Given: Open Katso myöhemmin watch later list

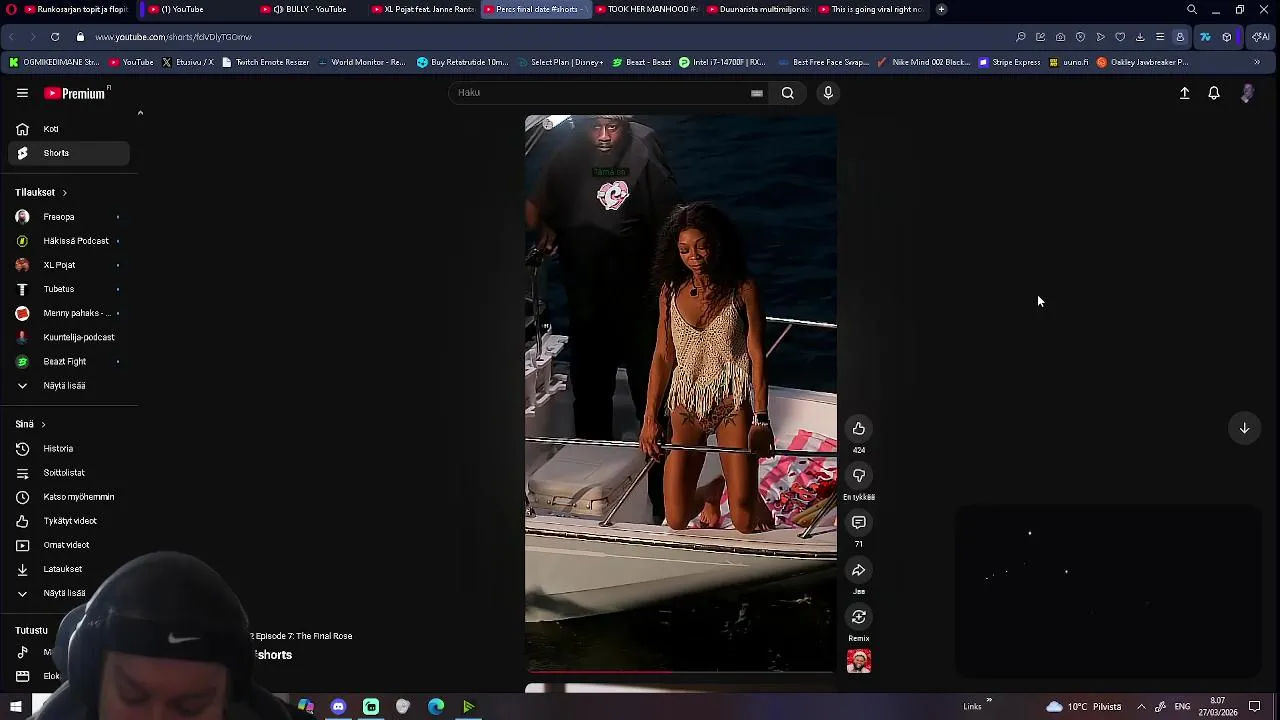Looking at the screenshot, I should [x=69, y=497].
